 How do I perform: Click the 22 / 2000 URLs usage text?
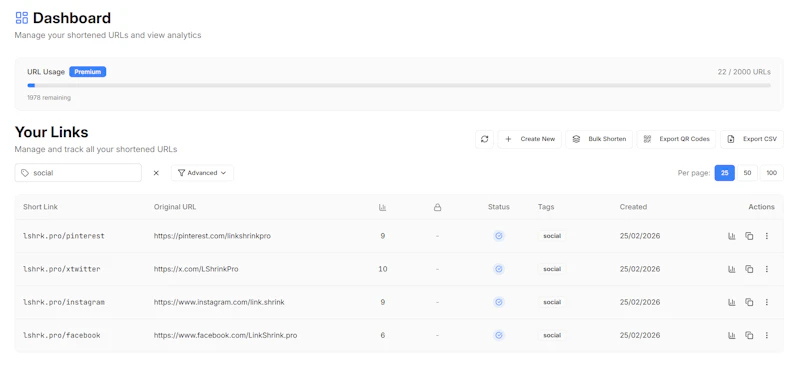pos(744,72)
